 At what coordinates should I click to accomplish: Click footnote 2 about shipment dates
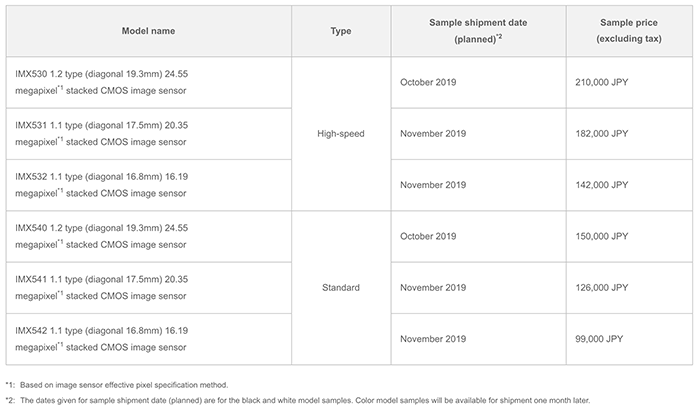click(298, 400)
